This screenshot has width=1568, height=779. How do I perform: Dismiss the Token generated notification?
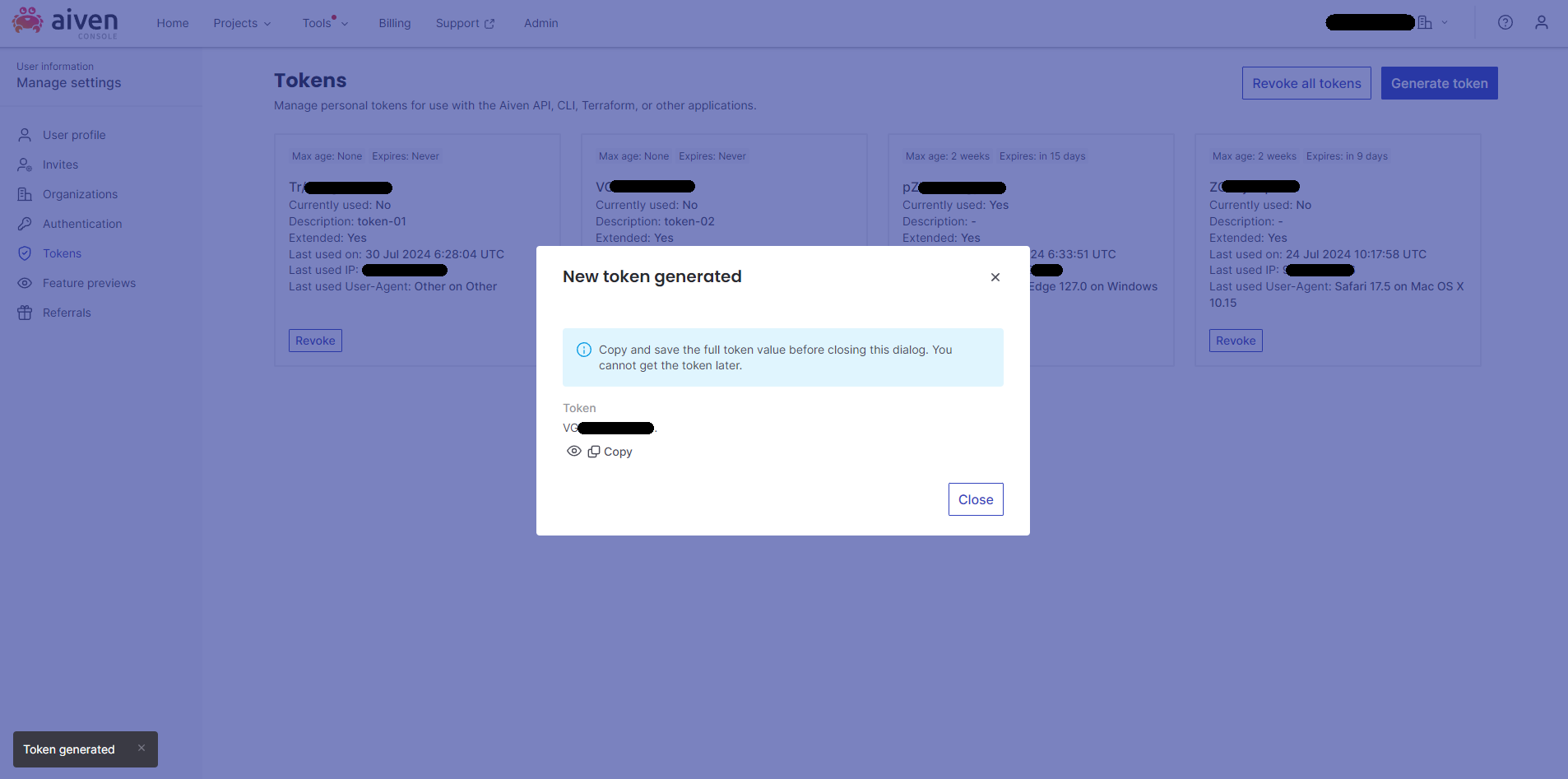click(x=141, y=749)
